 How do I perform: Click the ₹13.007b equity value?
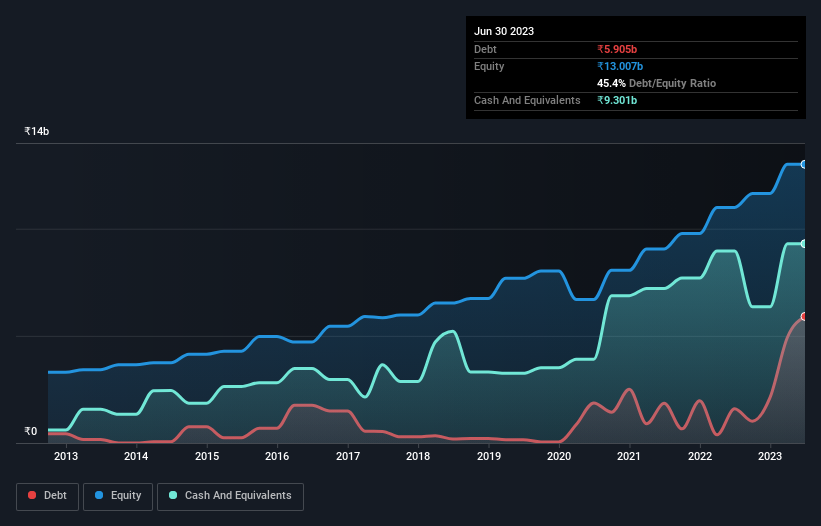620,66
